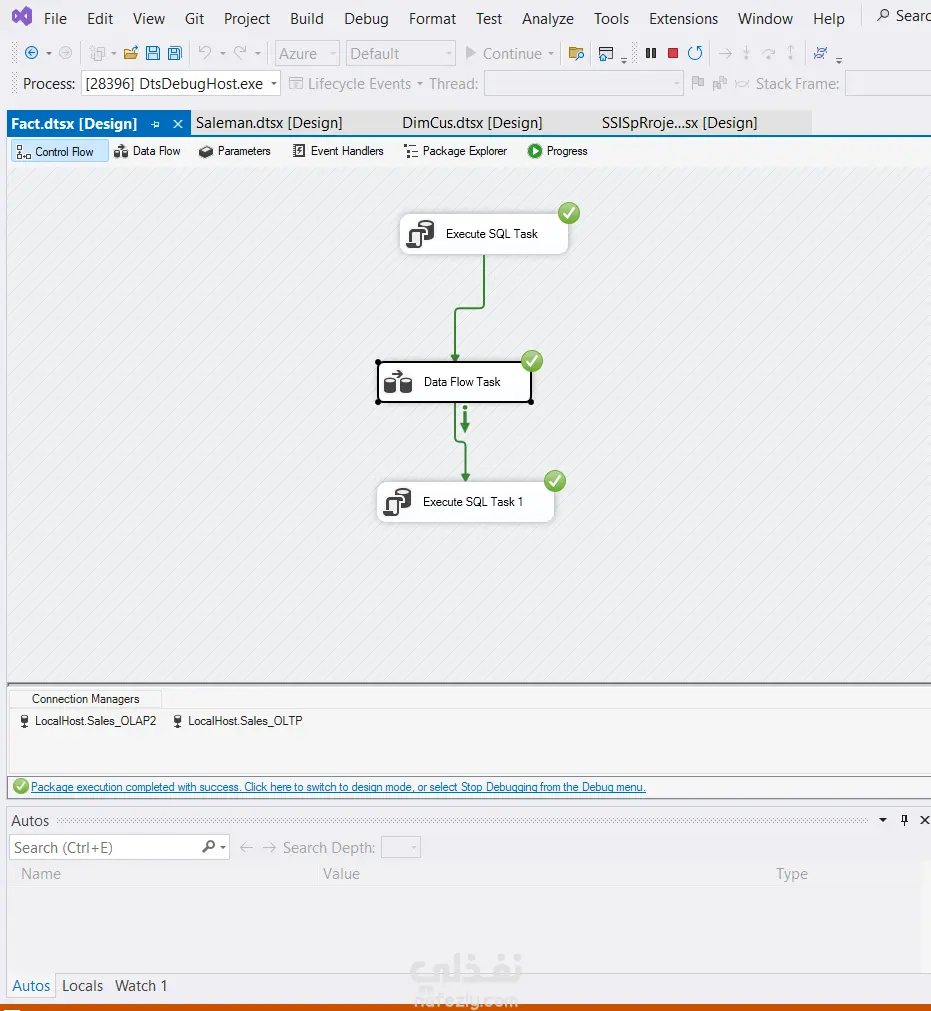This screenshot has height=1011, width=931.
Task: Switch to the Saleman.dtsx design tab
Action: (269, 123)
